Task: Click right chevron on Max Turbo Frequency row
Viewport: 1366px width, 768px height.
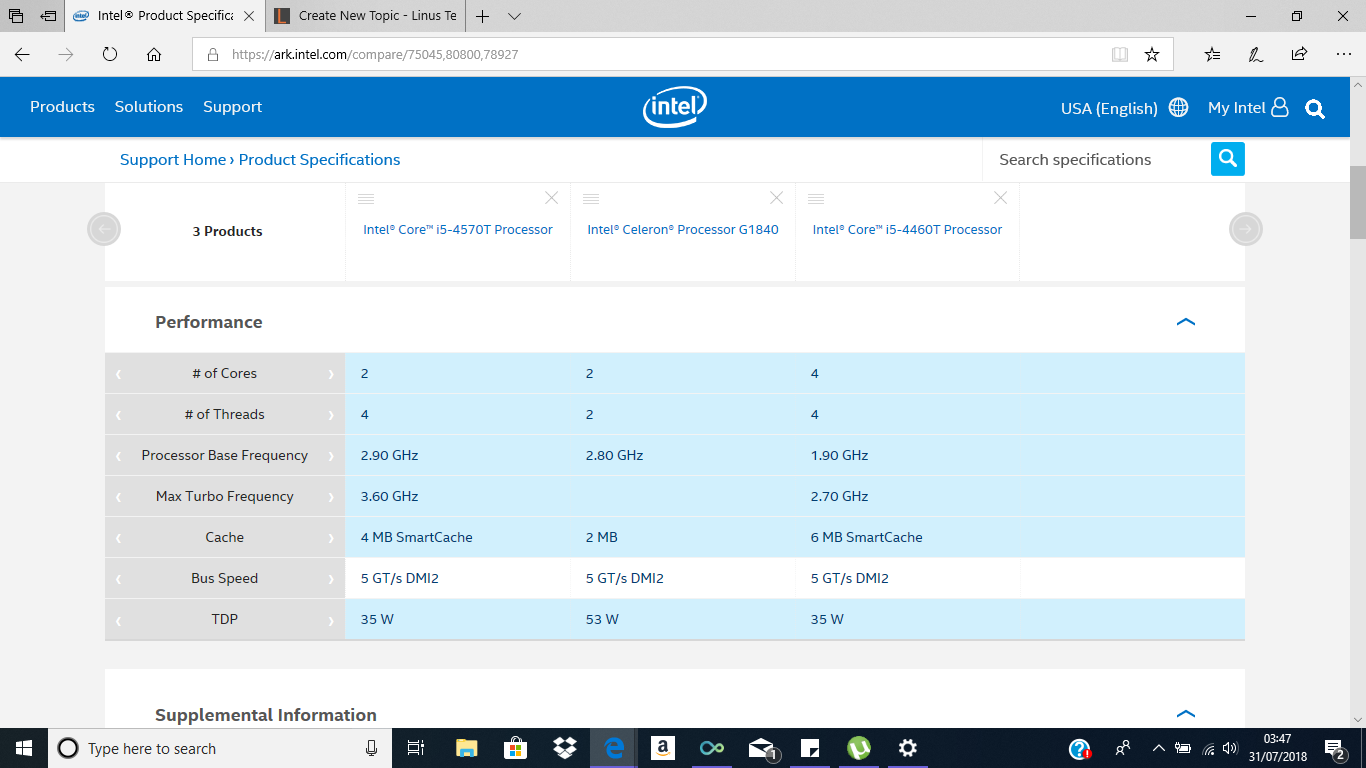Action: coord(331,497)
